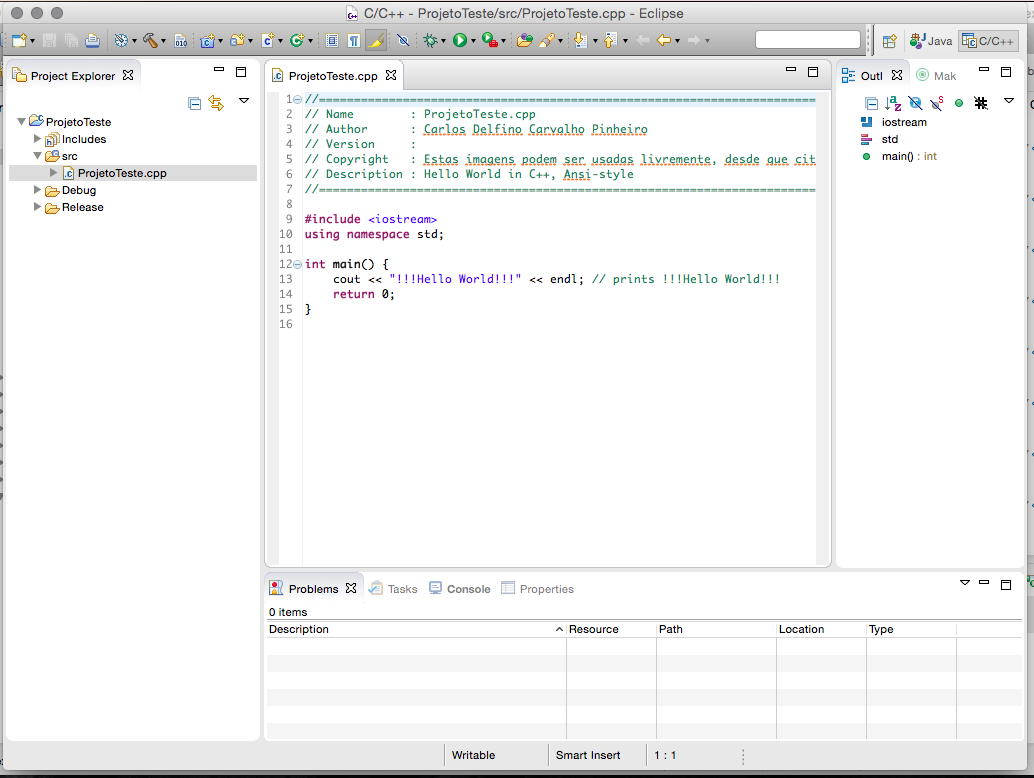This screenshot has width=1034, height=778.
Task: Switch to the Java perspective
Action: [x=930, y=41]
